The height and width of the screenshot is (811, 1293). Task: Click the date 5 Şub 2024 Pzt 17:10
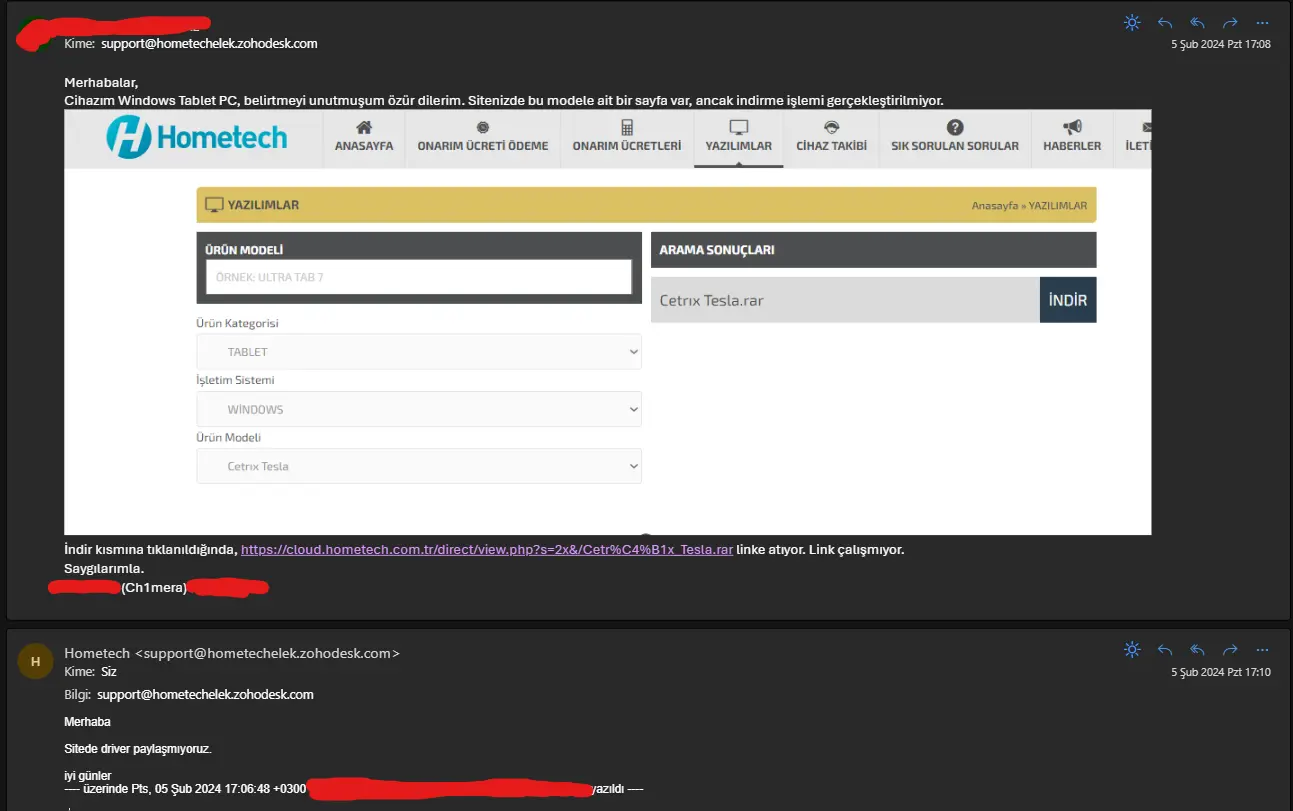coord(1221,672)
